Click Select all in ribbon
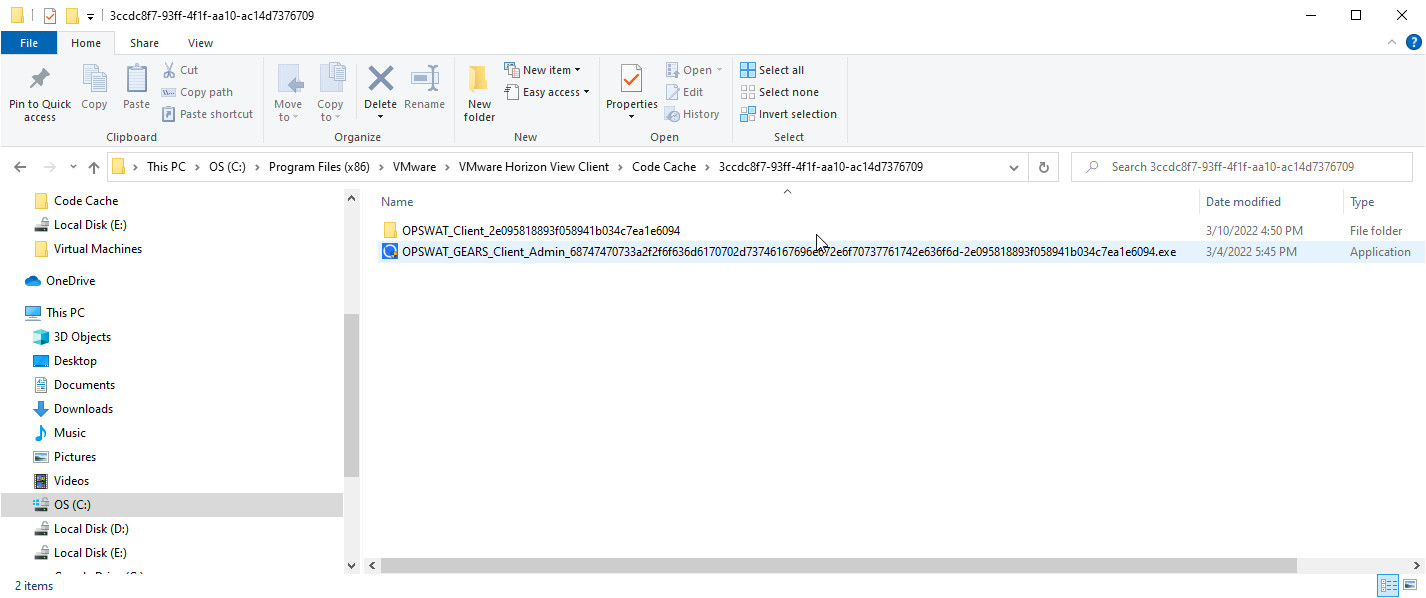 (x=772, y=70)
